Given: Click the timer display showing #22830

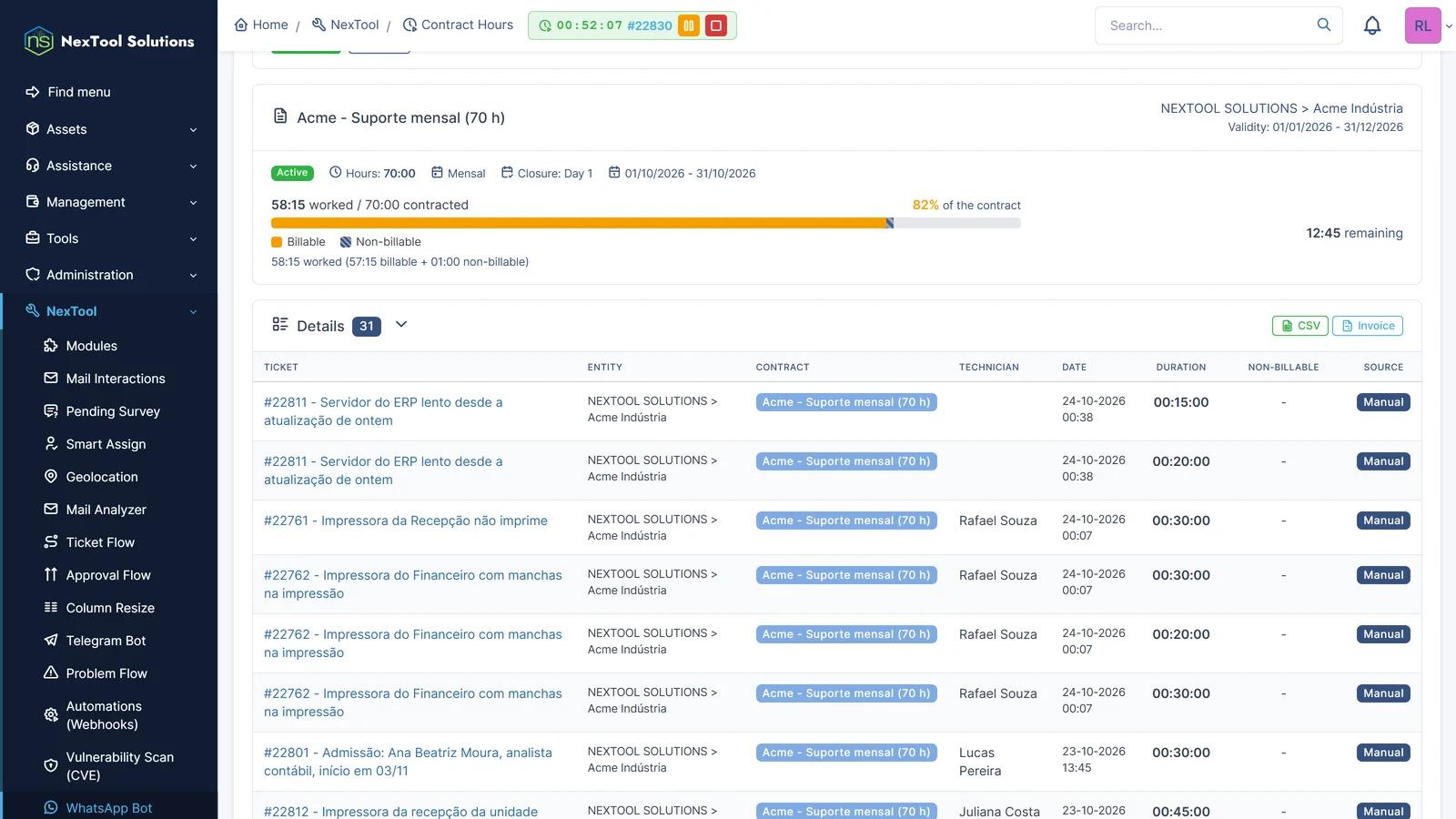Looking at the screenshot, I should click(x=605, y=25).
